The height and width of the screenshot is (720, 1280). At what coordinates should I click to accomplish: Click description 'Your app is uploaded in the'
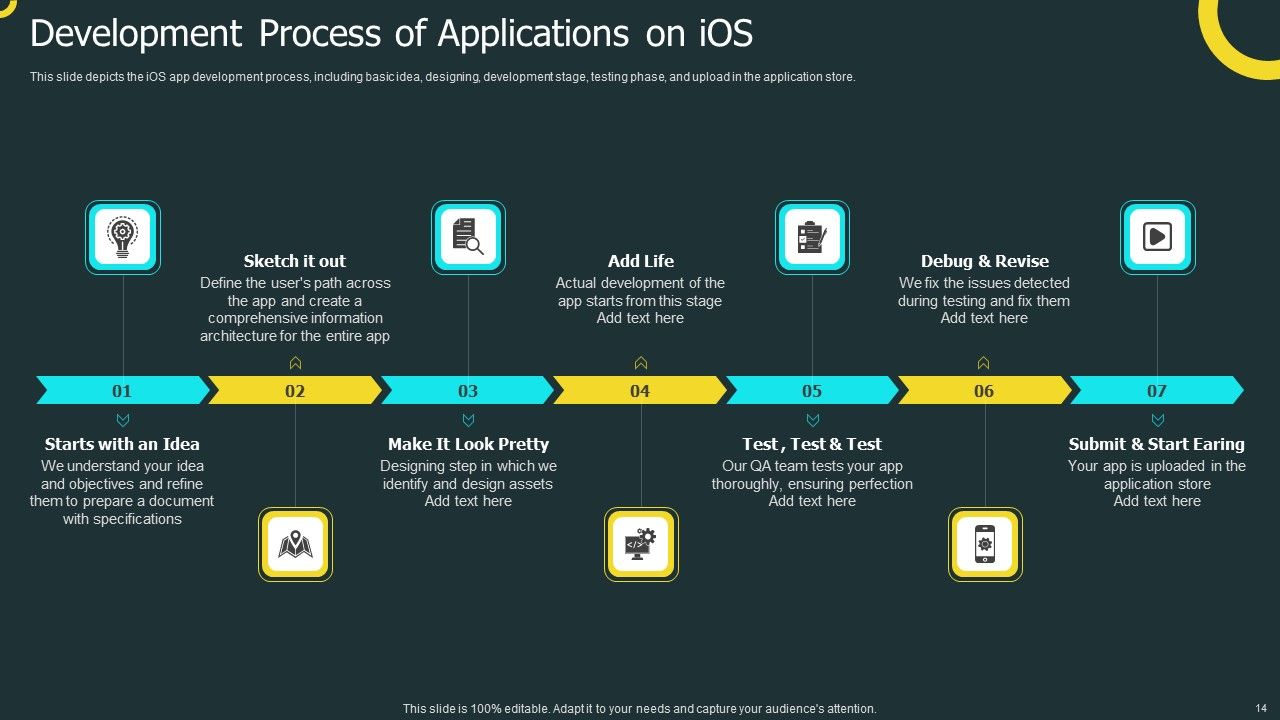coord(1157,484)
